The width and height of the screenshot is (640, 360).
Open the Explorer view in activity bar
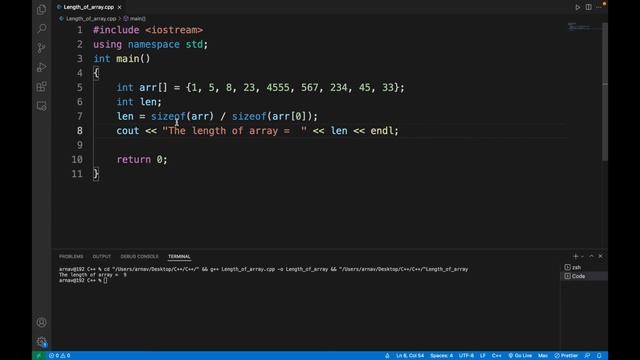42,9
